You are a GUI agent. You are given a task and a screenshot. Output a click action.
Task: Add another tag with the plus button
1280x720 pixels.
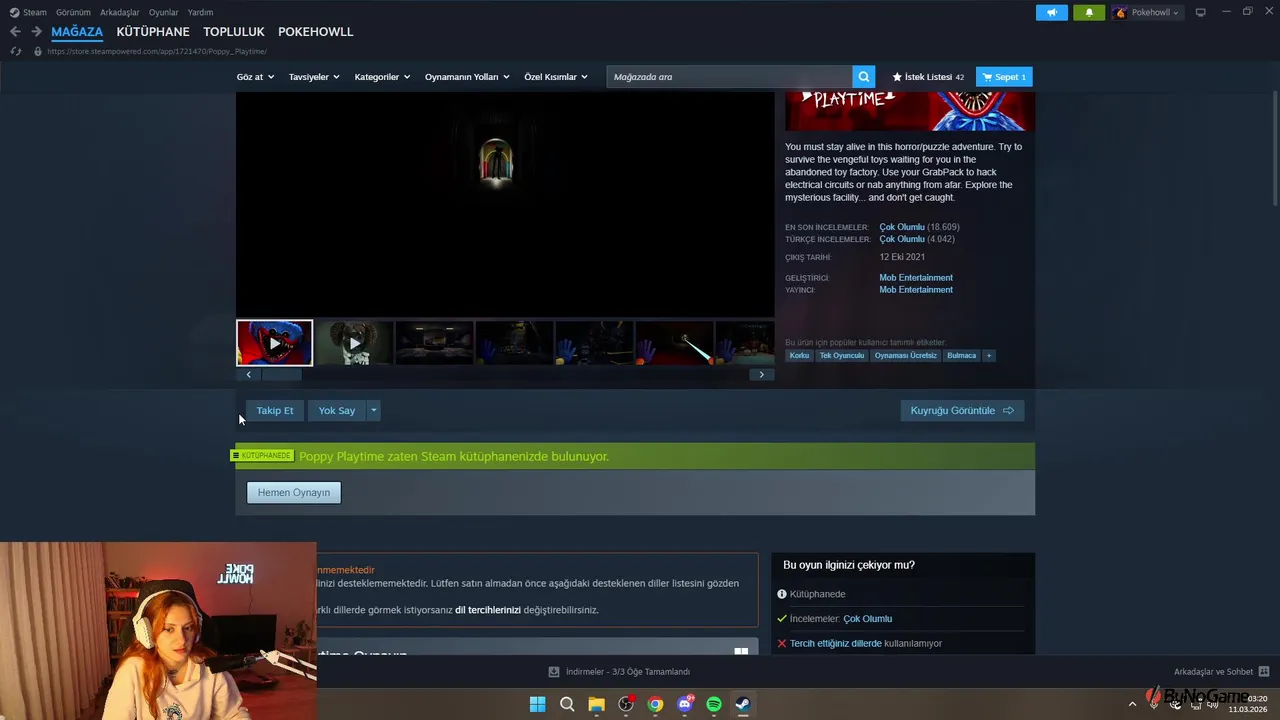989,356
